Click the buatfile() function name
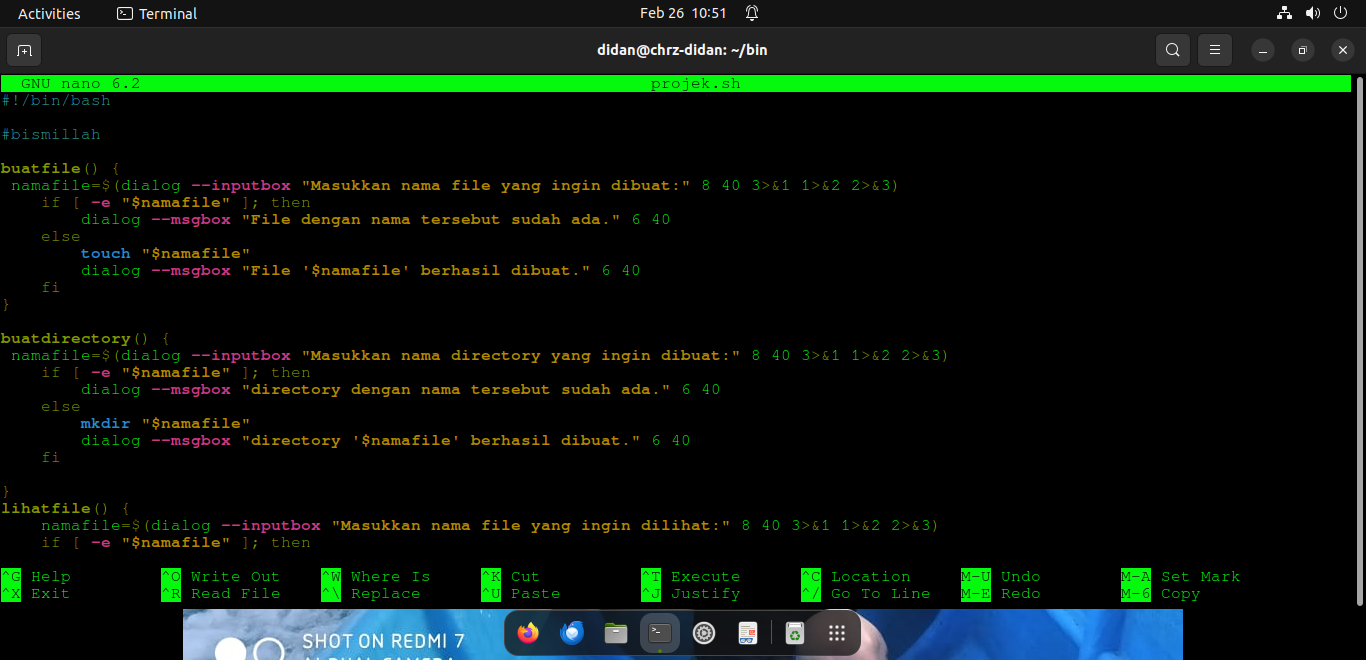Viewport: 1366px width, 660px height. (51, 169)
